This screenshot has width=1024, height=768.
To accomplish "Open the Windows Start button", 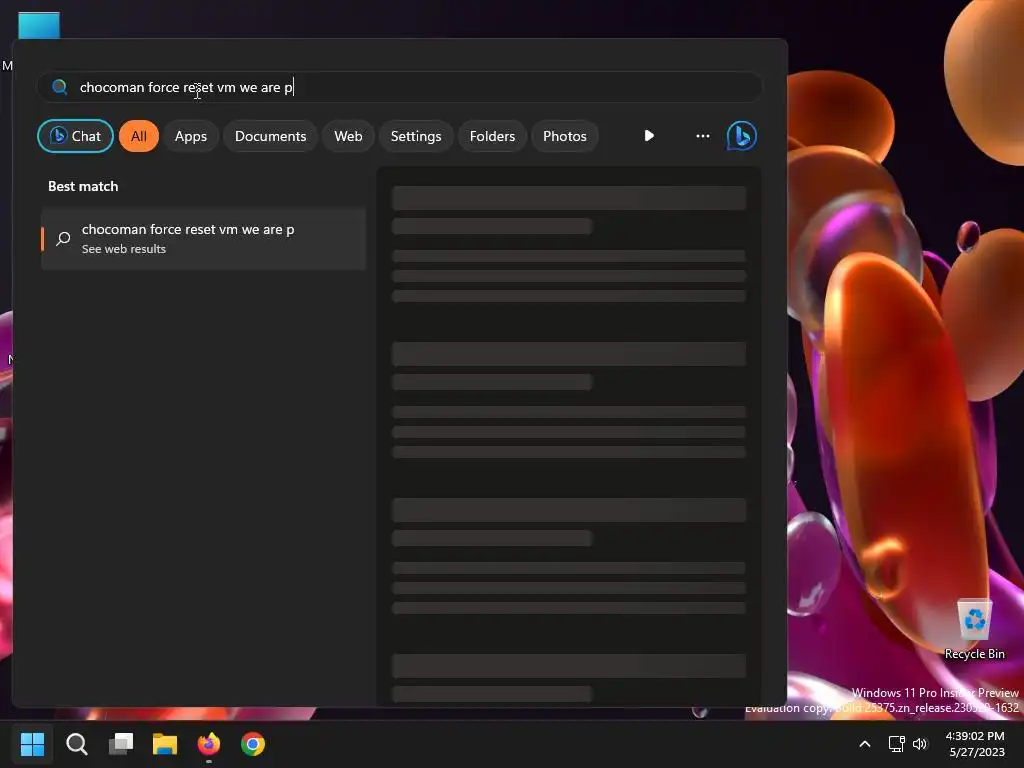I will coord(32,744).
